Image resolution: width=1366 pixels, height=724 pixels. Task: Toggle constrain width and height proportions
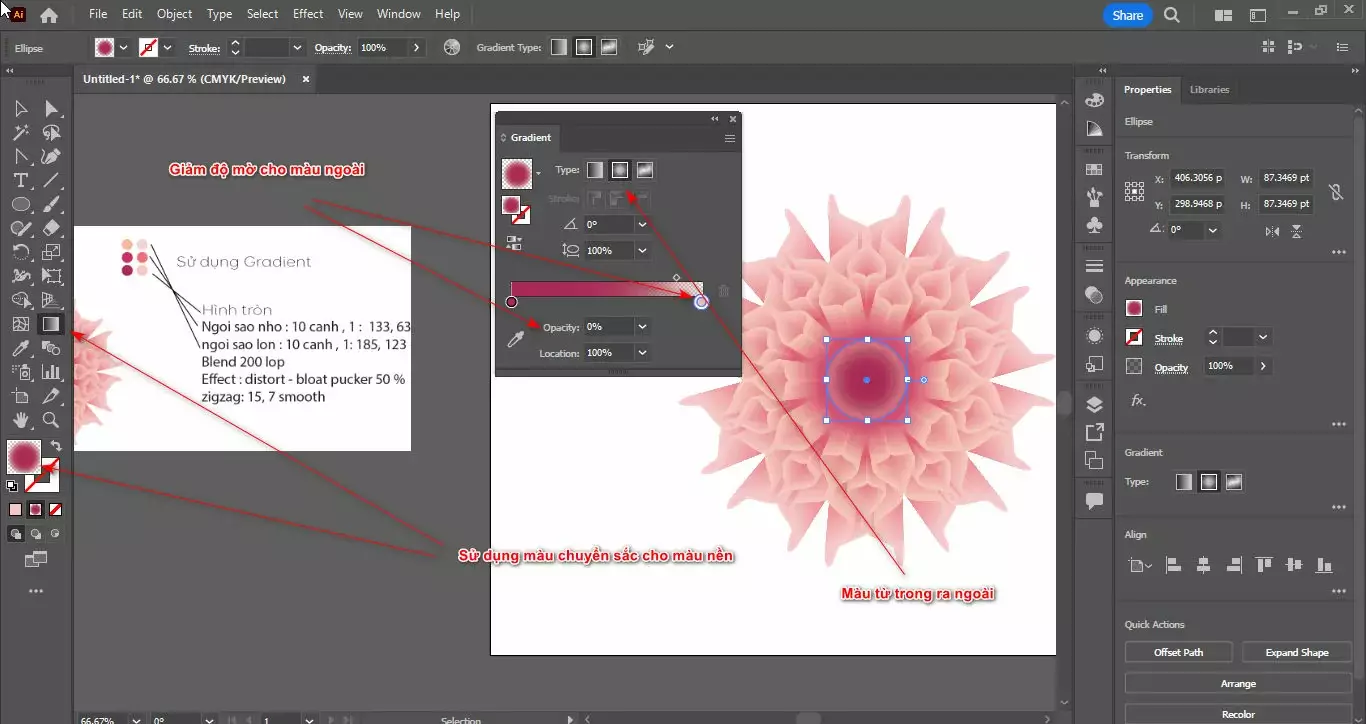point(1335,192)
